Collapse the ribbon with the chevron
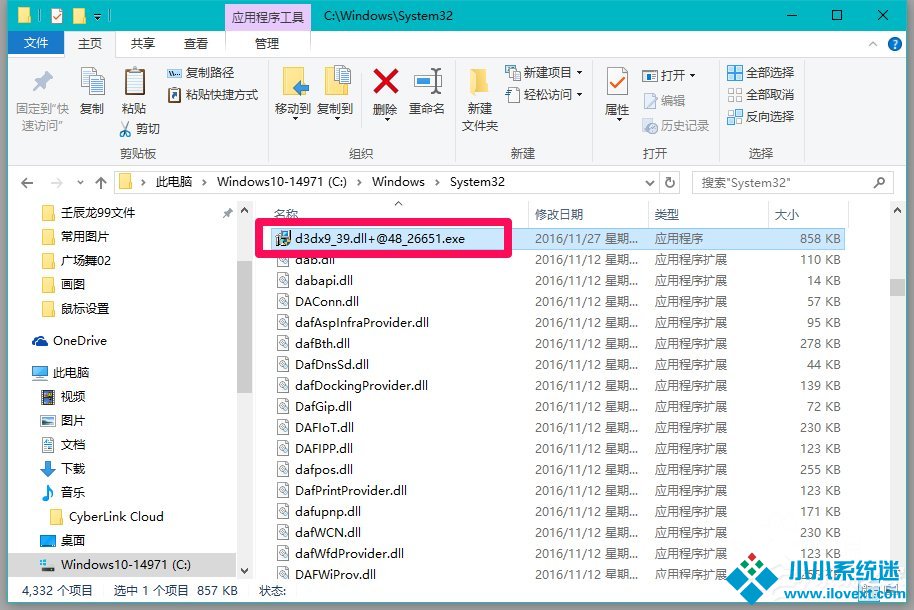This screenshot has height=610, width=914. 873,44
